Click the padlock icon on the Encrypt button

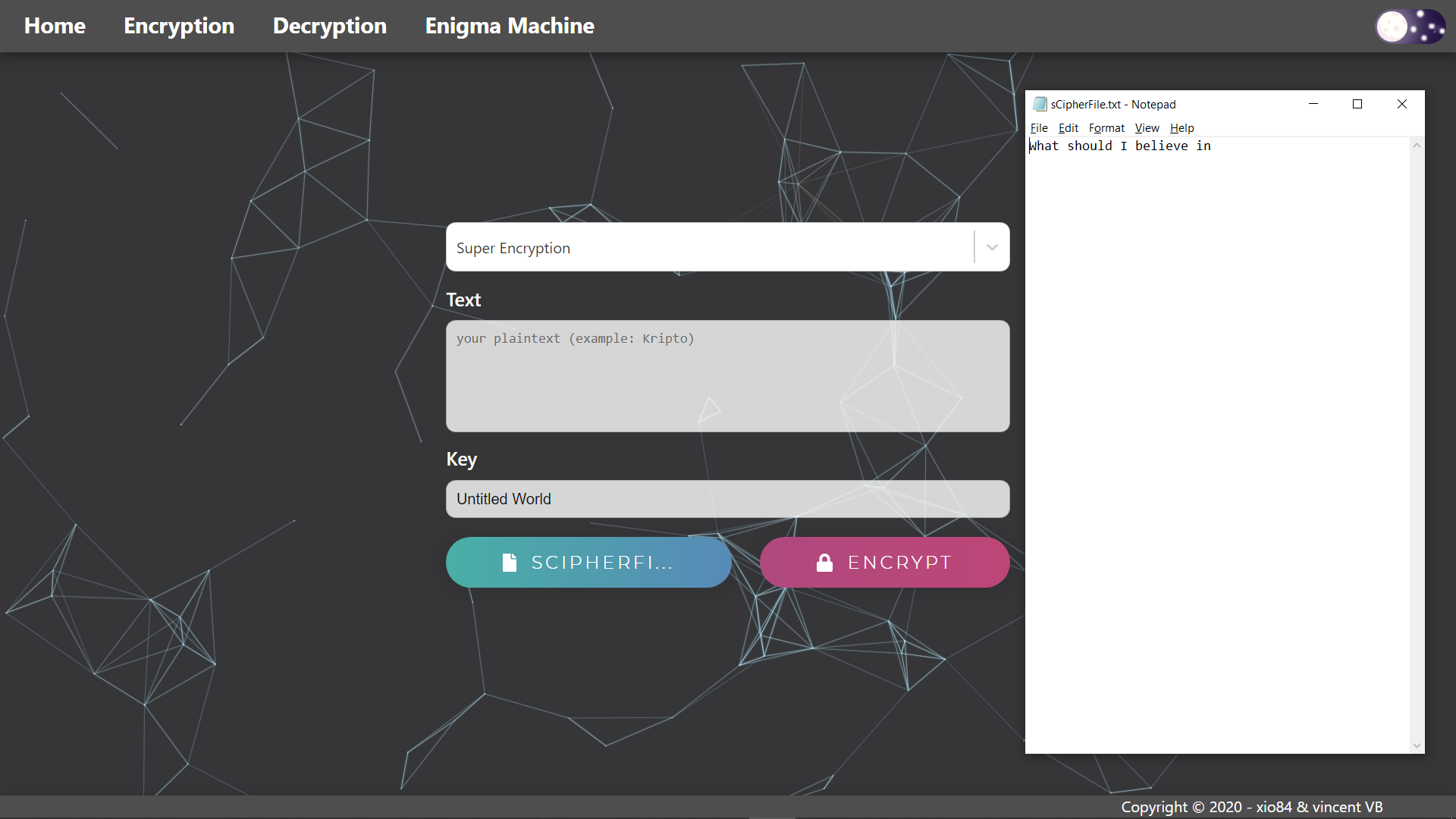pos(824,563)
